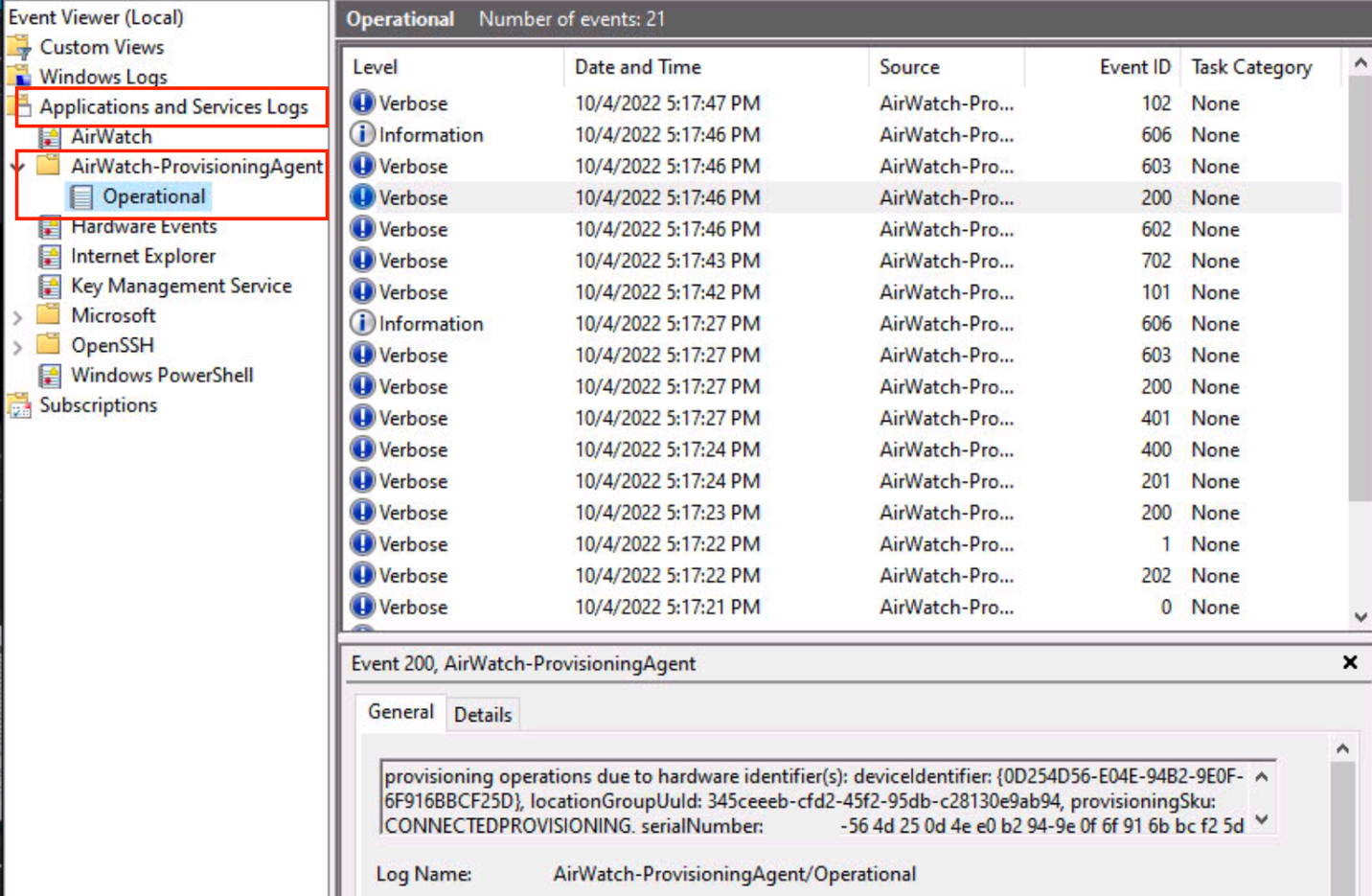Switch to the Details tab
This screenshot has height=896, width=1372.
pos(483,714)
